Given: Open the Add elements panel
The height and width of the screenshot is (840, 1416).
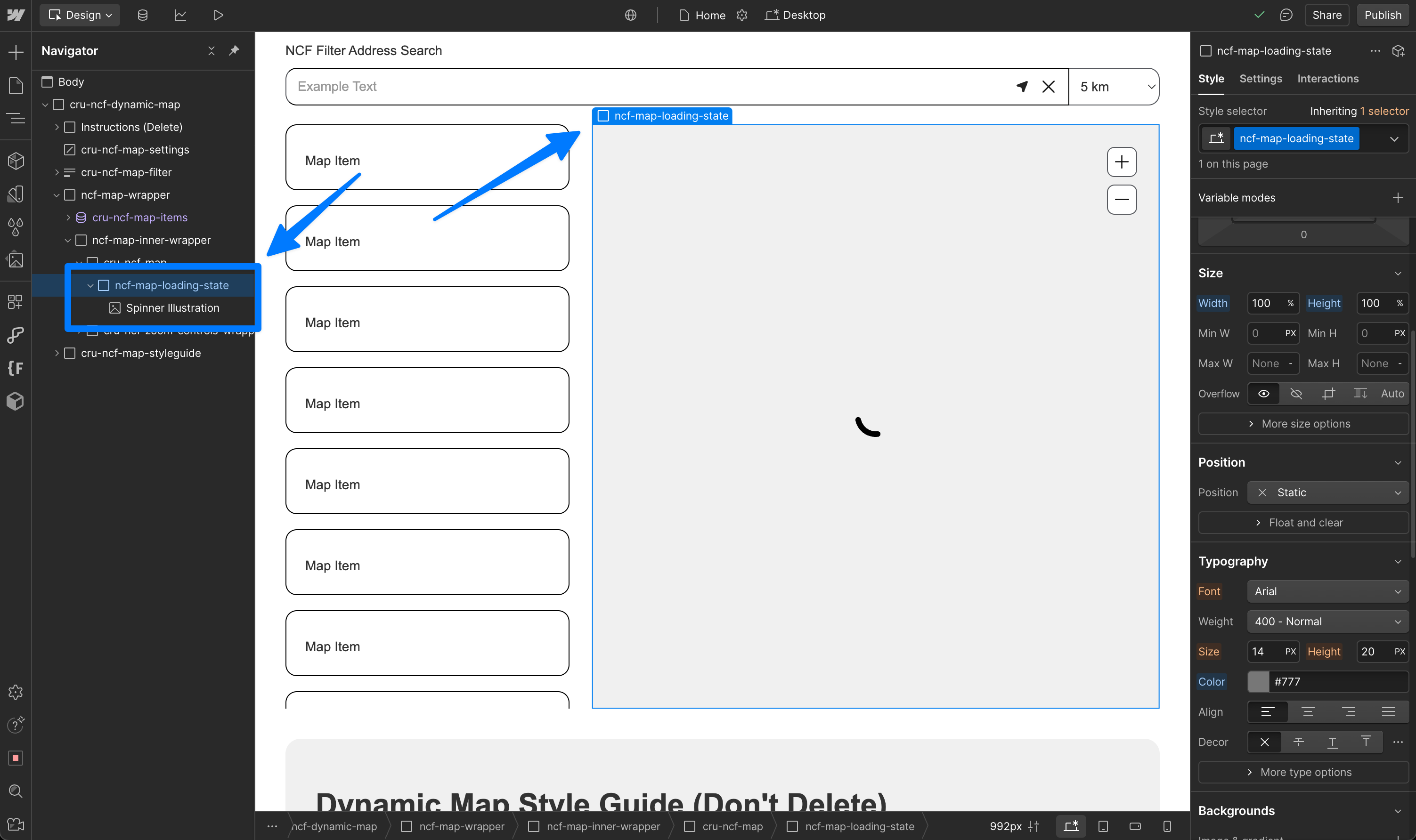Looking at the screenshot, I should pos(16,52).
